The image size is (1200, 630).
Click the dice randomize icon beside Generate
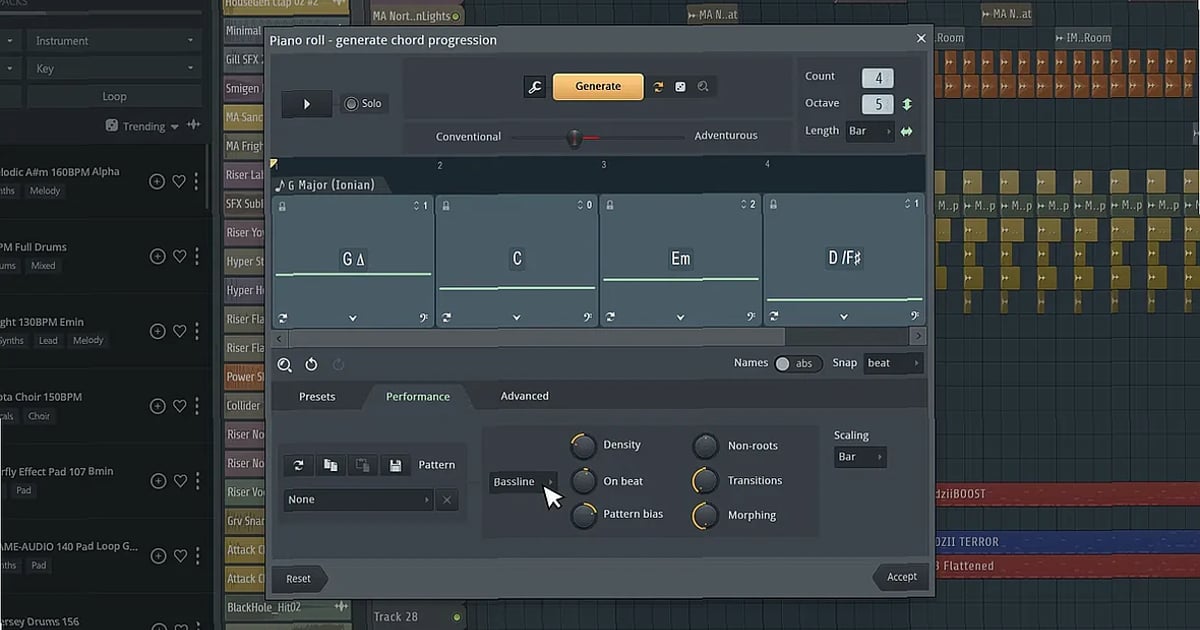[x=681, y=86]
